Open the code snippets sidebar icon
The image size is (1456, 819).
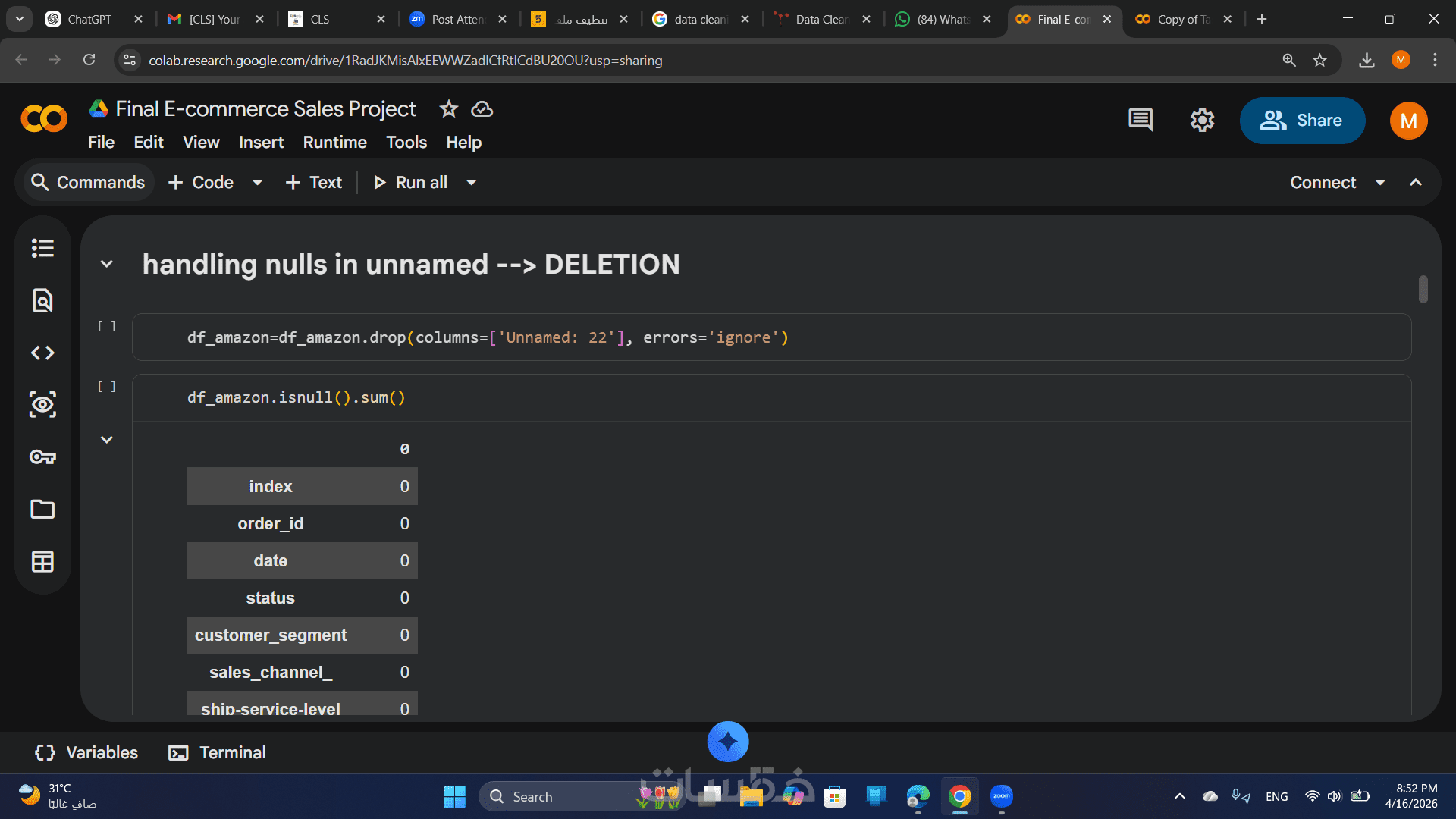[42, 353]
